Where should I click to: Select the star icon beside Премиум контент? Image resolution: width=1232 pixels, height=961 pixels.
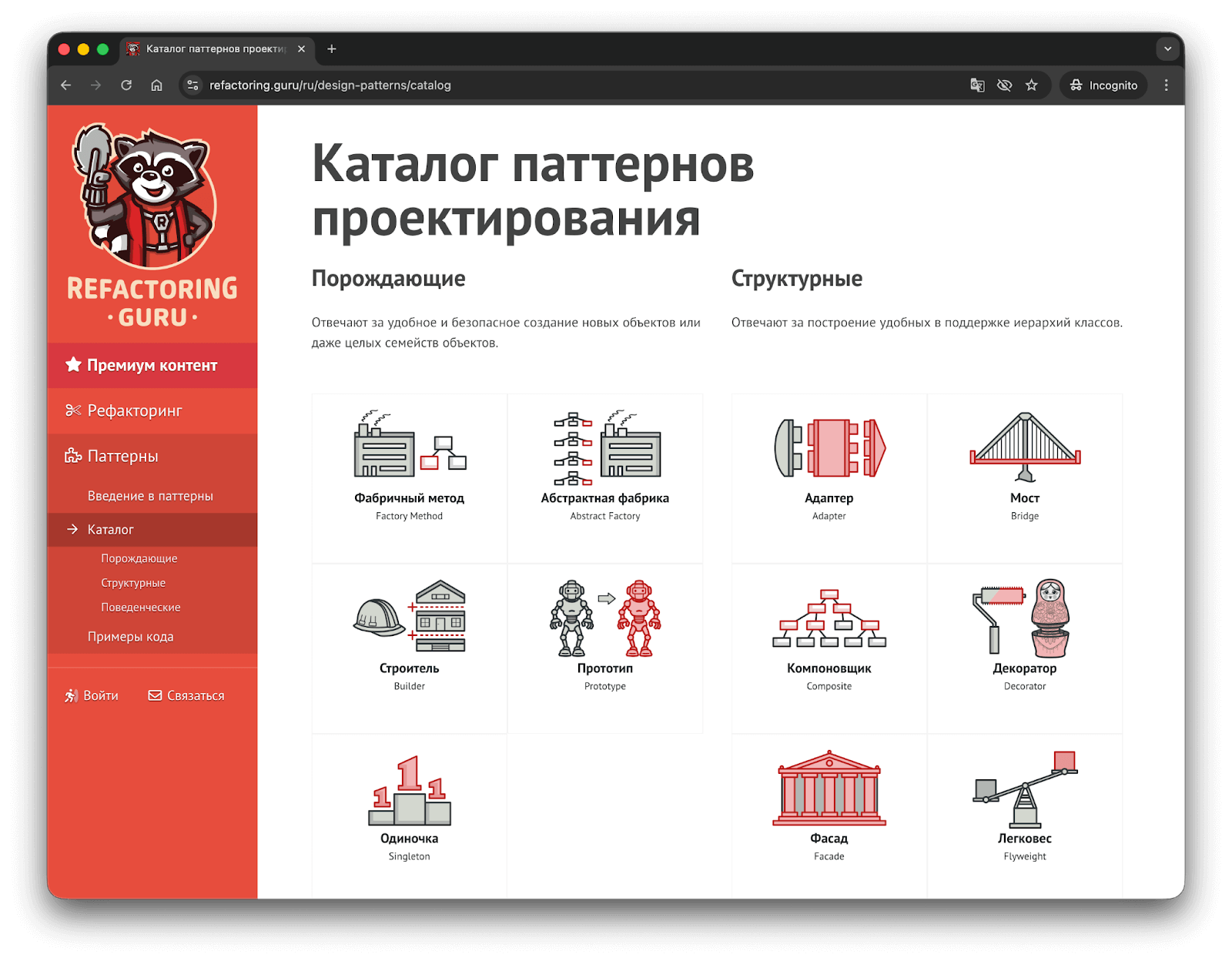pyautogui.click(x=73, y=365)
